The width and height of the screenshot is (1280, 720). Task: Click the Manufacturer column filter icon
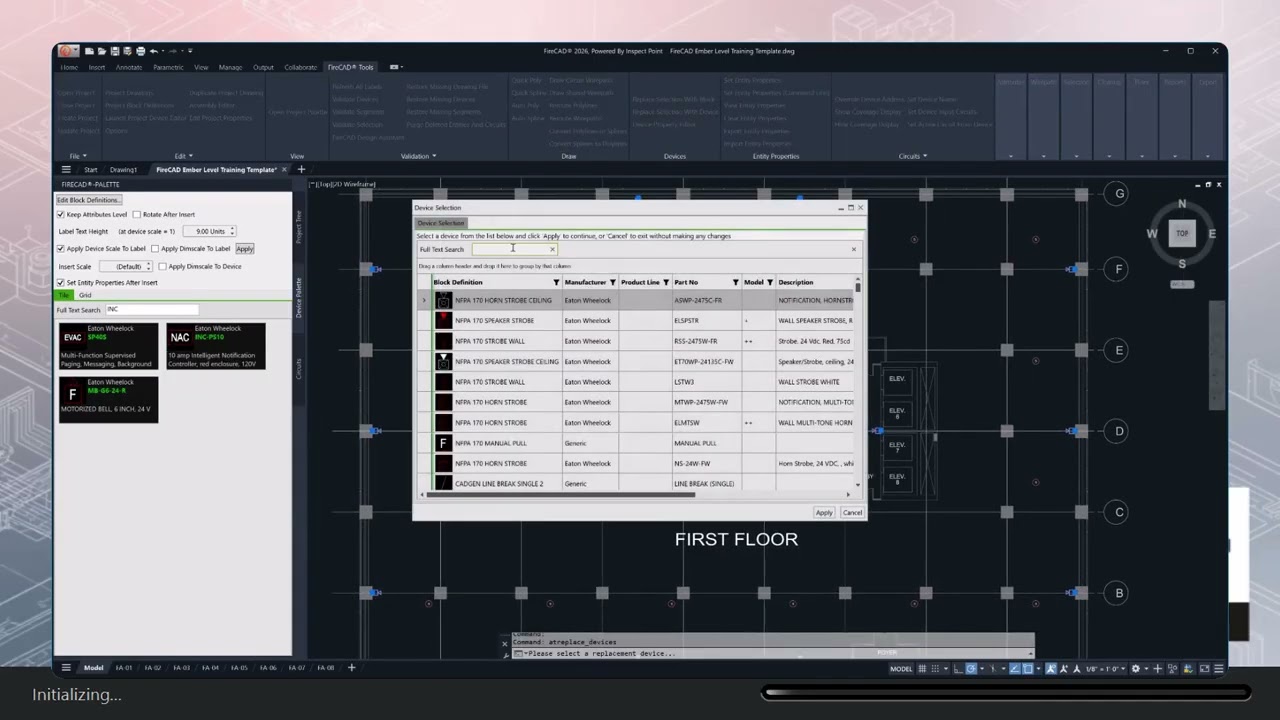pos(613,282)
